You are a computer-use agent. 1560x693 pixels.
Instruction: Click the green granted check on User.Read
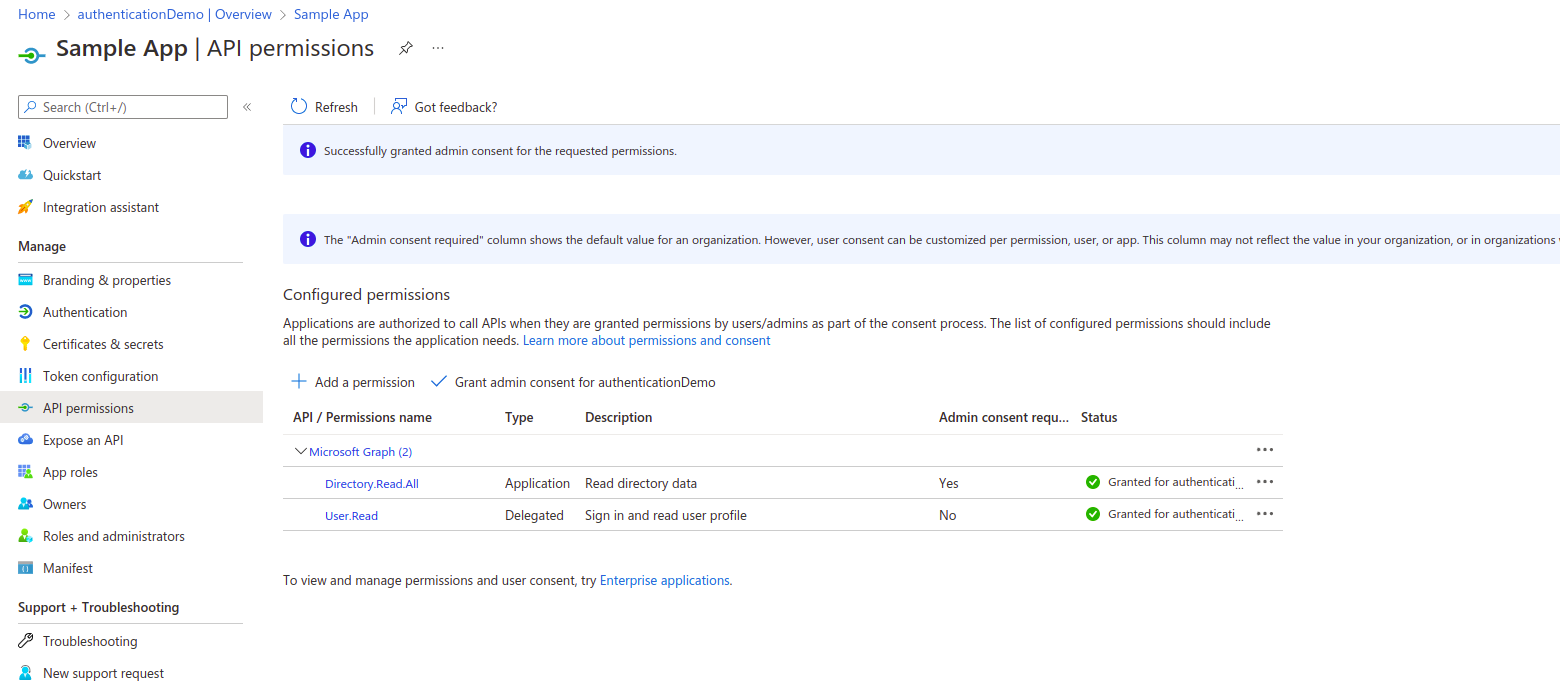[x=1093, y=514]
